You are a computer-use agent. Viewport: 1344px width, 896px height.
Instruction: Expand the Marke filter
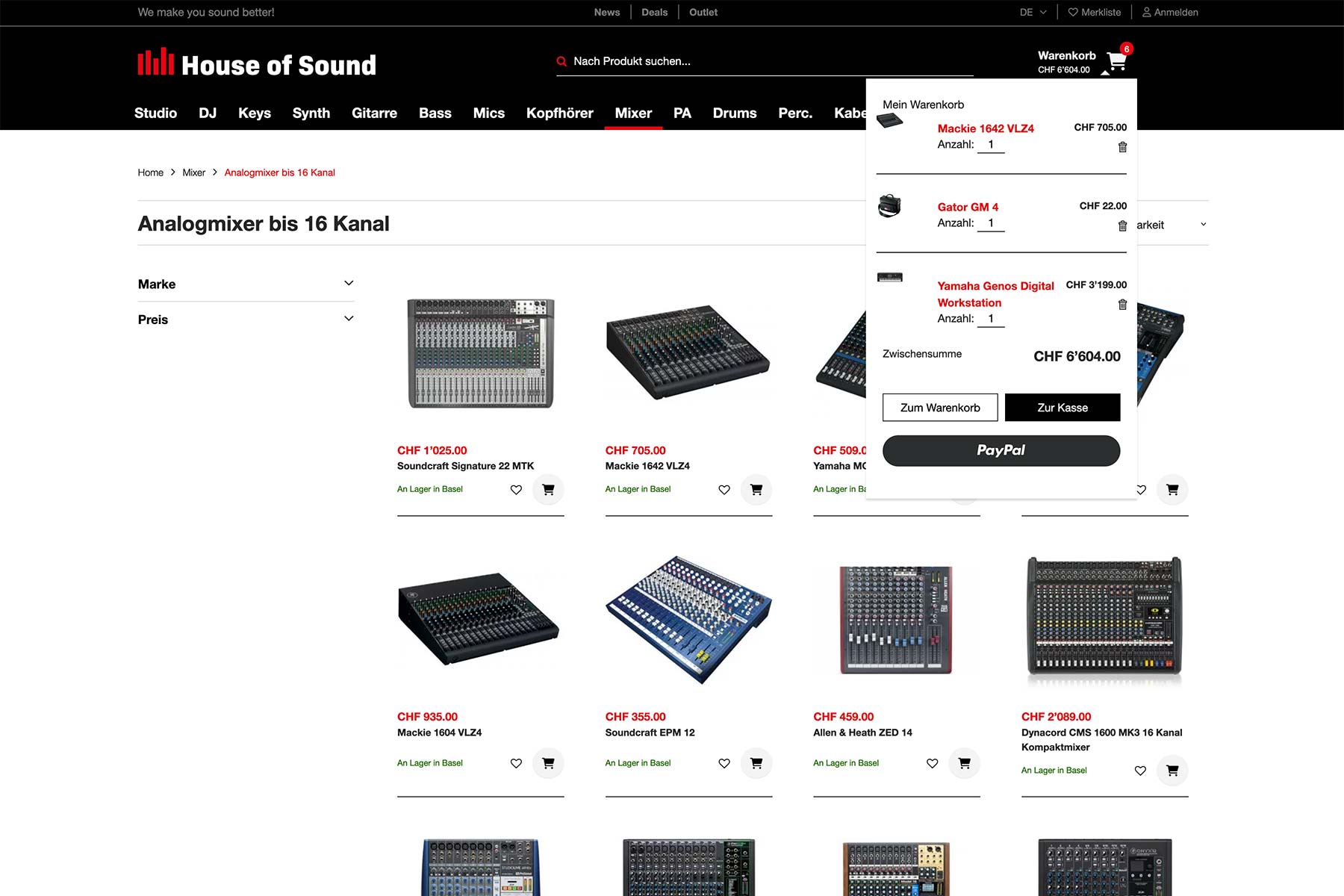246,284
